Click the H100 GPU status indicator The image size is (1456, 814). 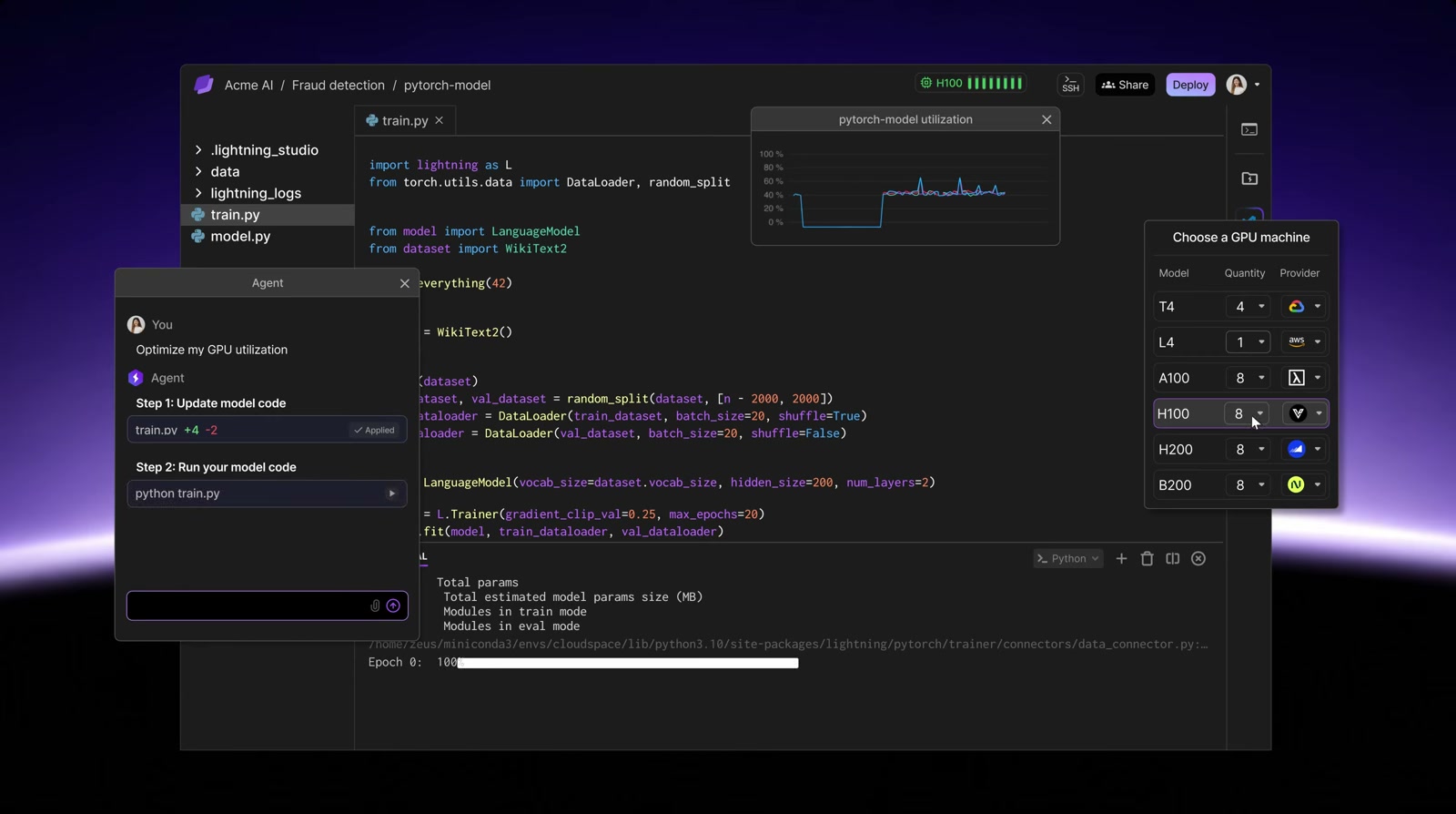[x=971, y=83]
